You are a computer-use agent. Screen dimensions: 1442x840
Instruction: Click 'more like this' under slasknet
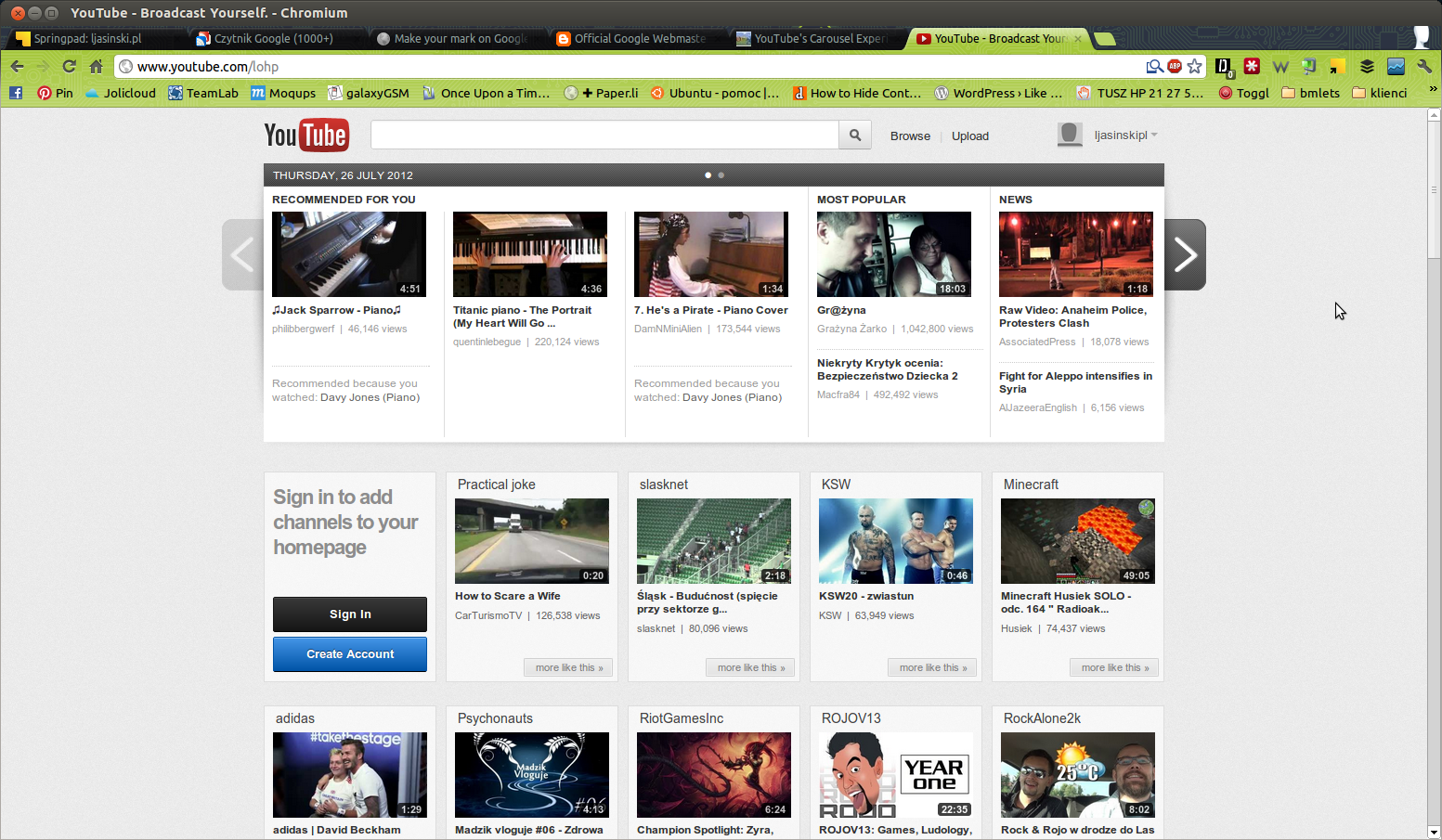[750, 667]
